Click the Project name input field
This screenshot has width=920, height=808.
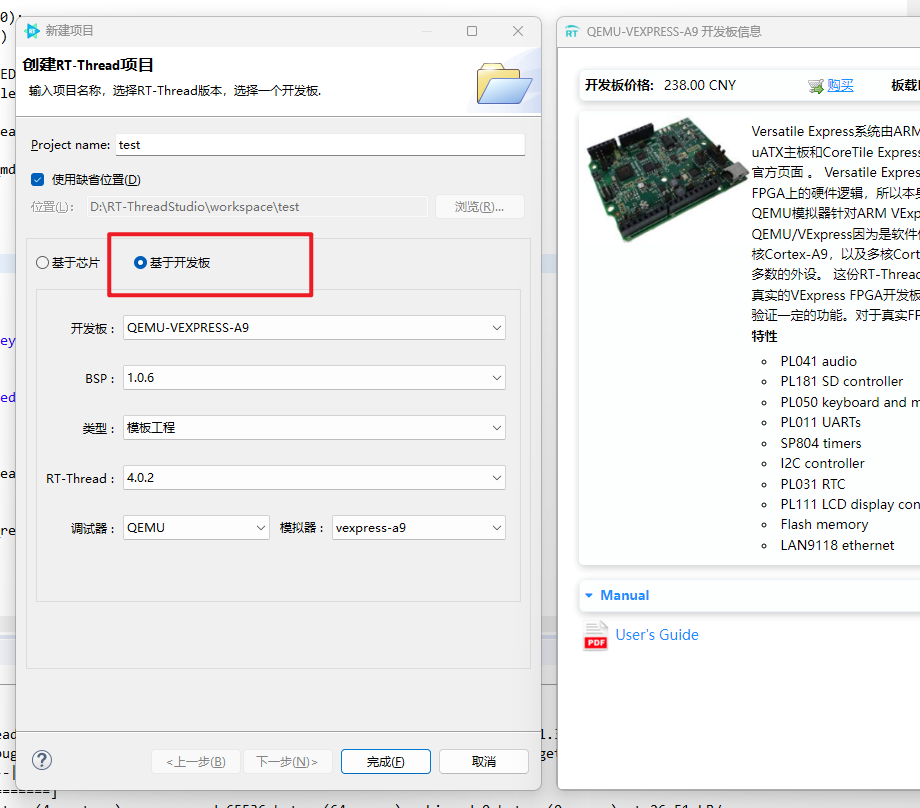(x=320, y=145)
